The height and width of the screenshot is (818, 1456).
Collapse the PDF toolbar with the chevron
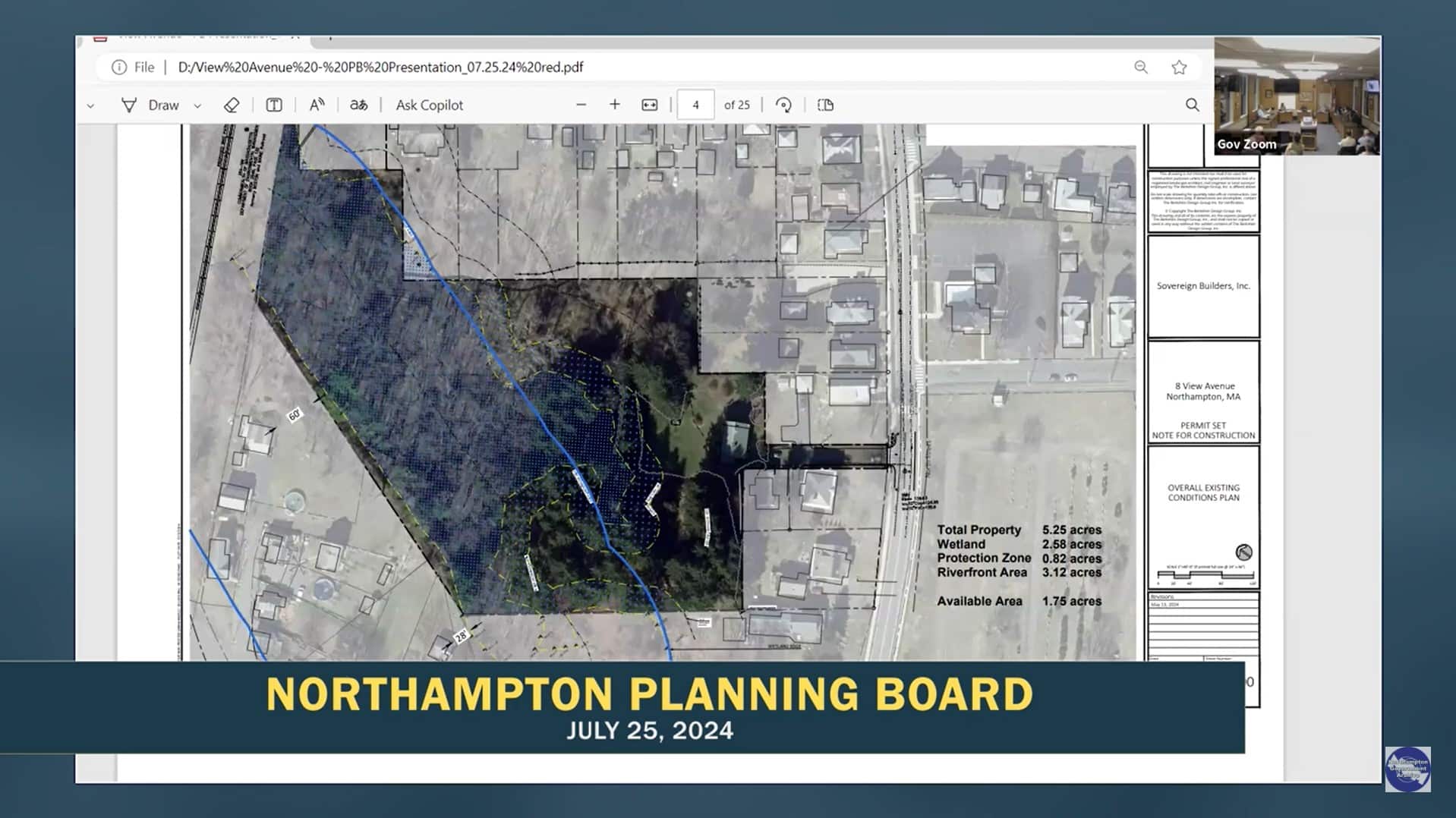coord(90,105)
